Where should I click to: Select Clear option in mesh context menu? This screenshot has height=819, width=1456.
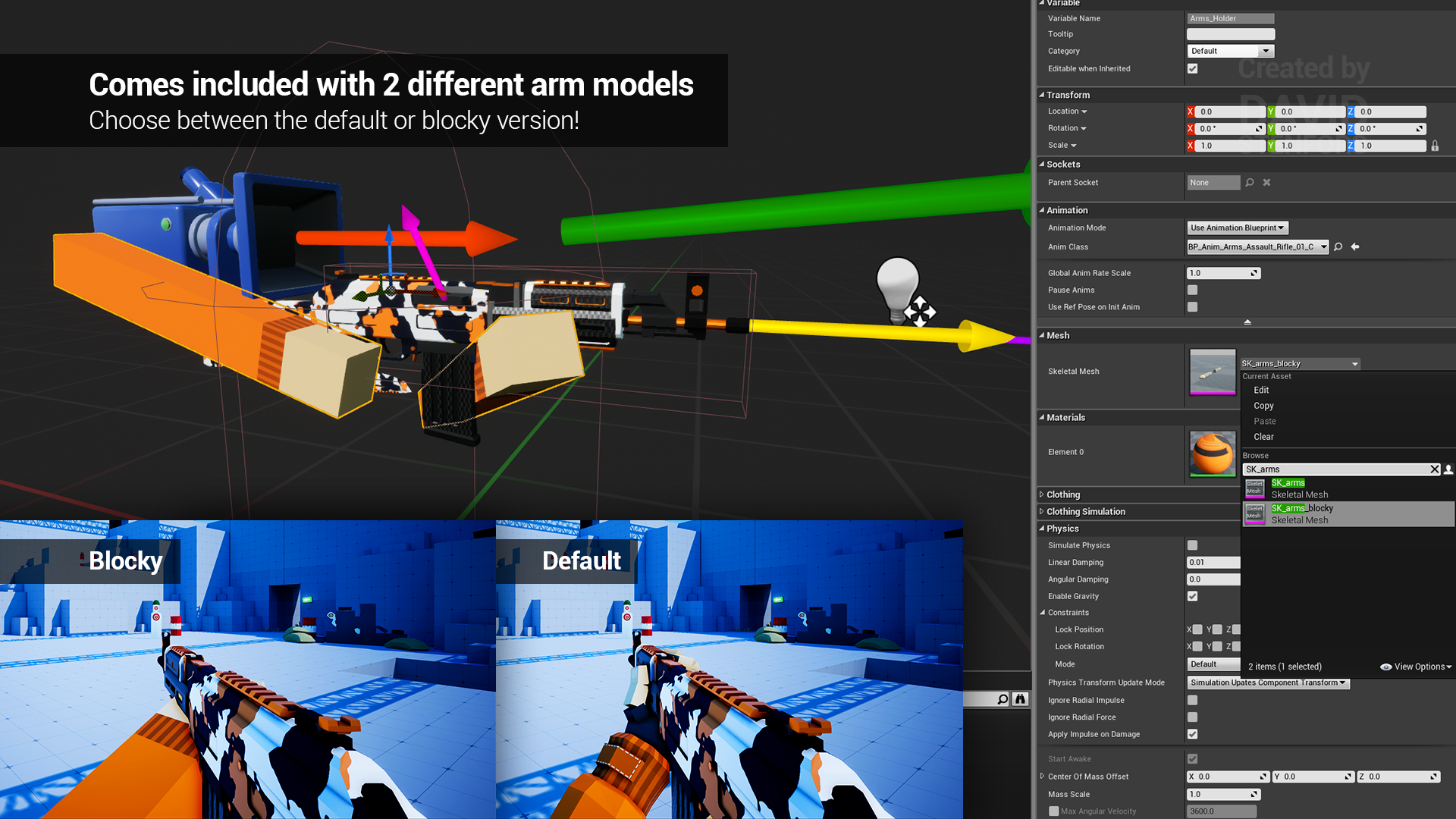point(1264,436)
